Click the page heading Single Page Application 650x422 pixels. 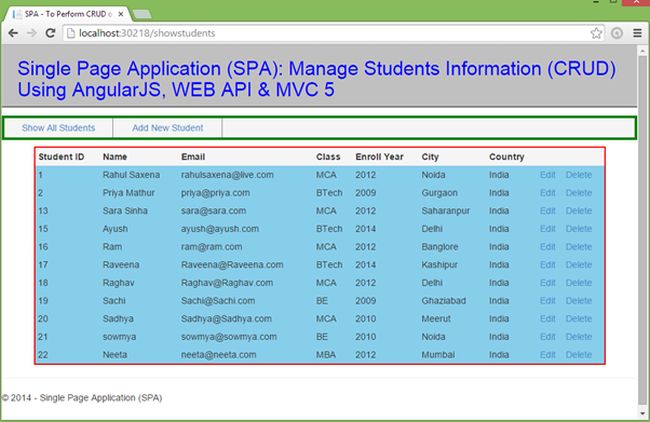(316, 79)
